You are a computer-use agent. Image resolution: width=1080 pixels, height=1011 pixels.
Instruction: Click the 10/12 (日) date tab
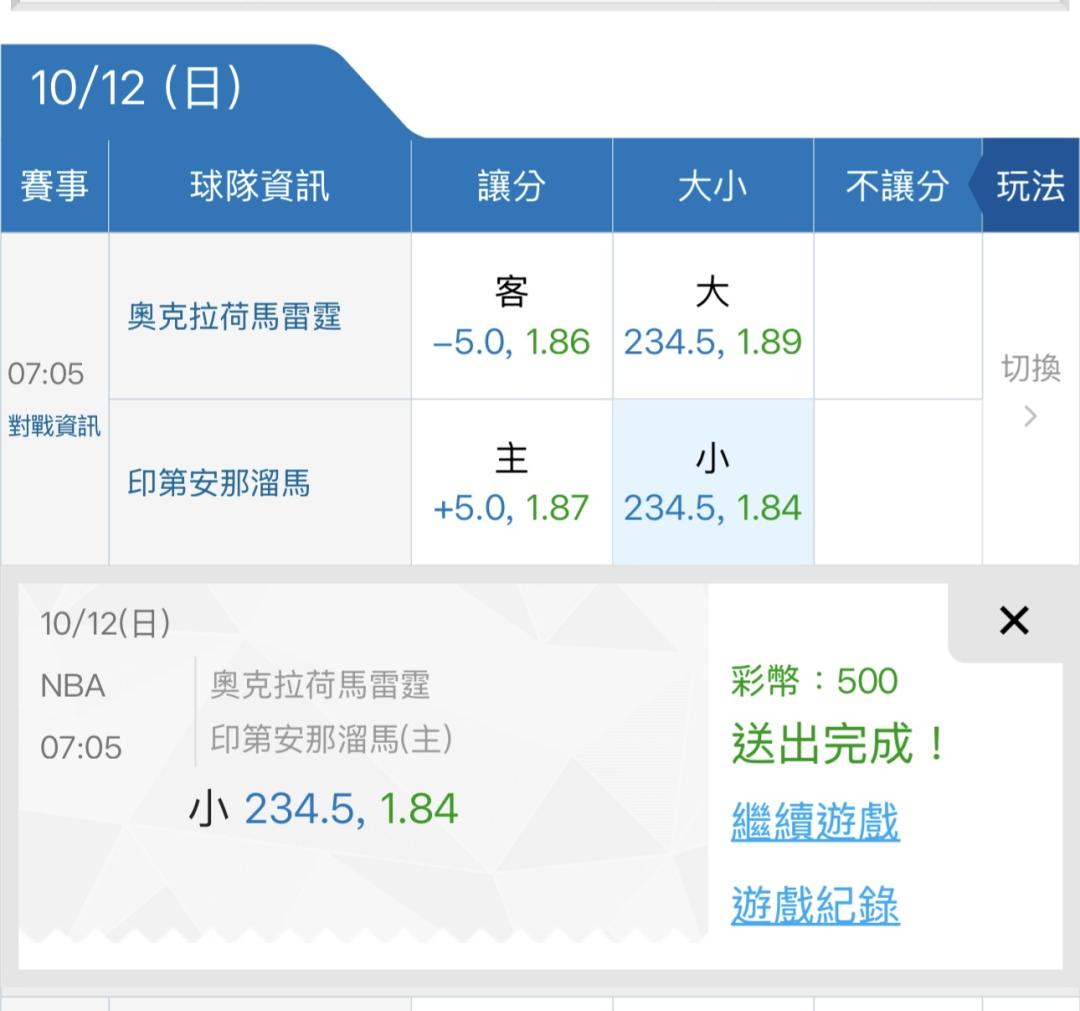[x=138, y=89]
